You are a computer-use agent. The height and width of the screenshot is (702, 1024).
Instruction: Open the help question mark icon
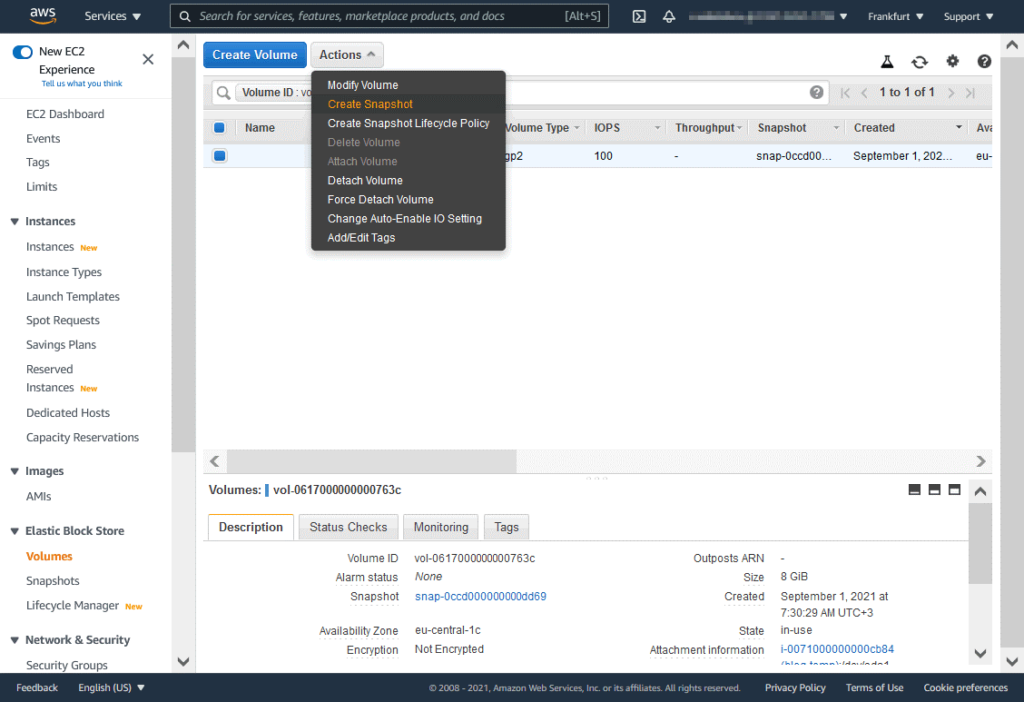[x=984, y=61]
